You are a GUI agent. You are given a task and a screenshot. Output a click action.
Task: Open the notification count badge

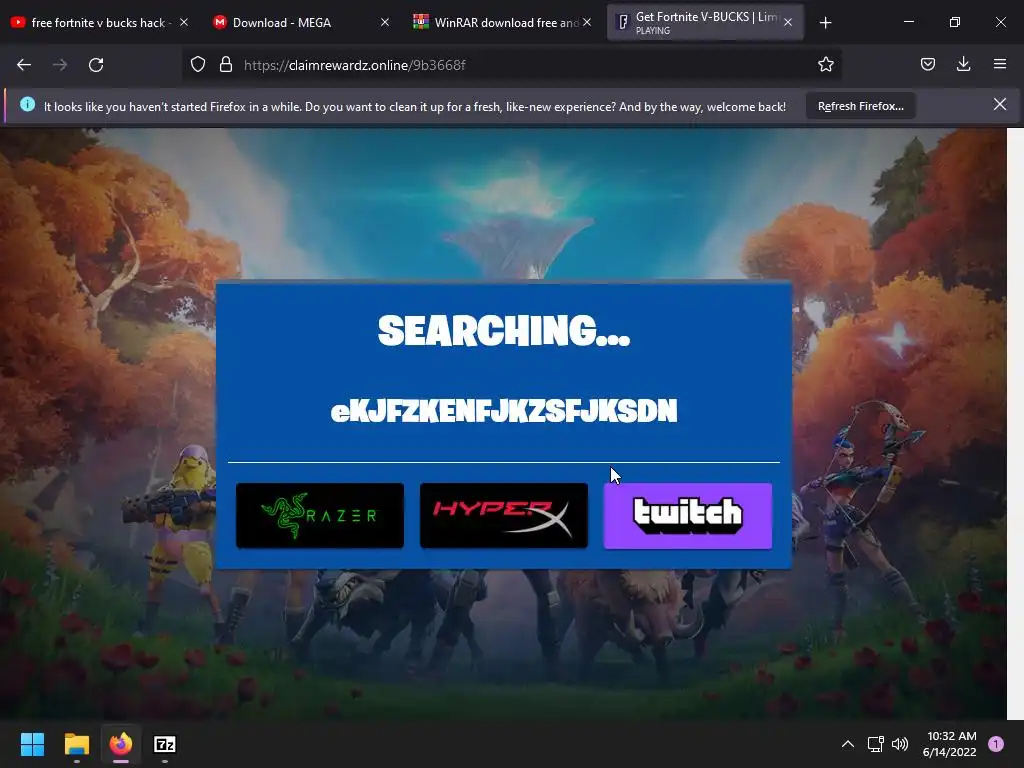996,744
